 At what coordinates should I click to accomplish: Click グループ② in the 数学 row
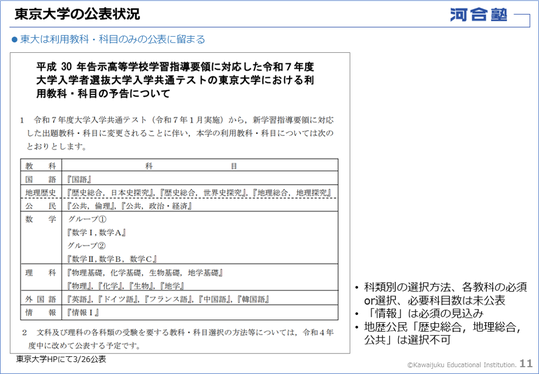(x=87, y=245)
